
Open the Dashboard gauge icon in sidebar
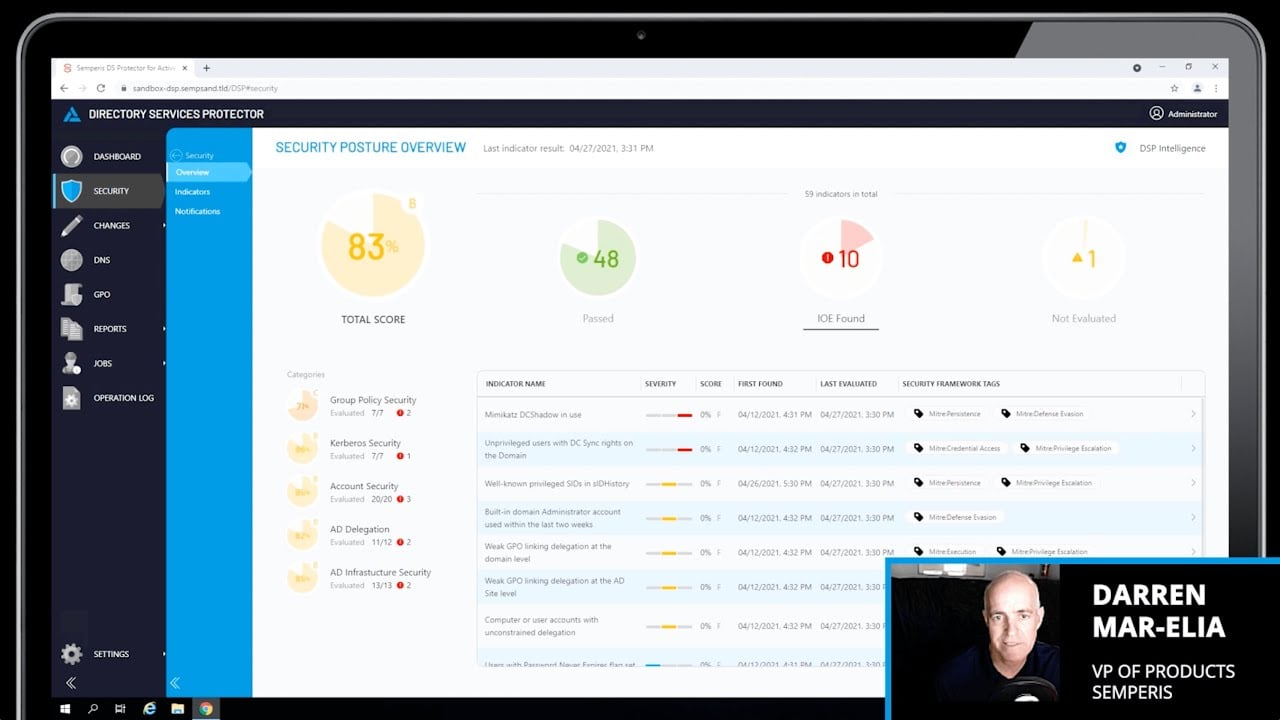pos(71,157)
